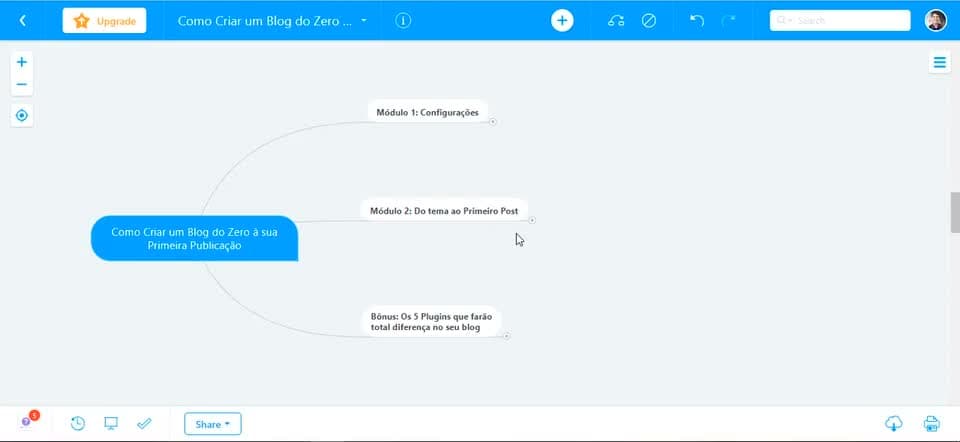
Task: Expand the Módulo 1: Configurações node
Action: click(492, 122)
